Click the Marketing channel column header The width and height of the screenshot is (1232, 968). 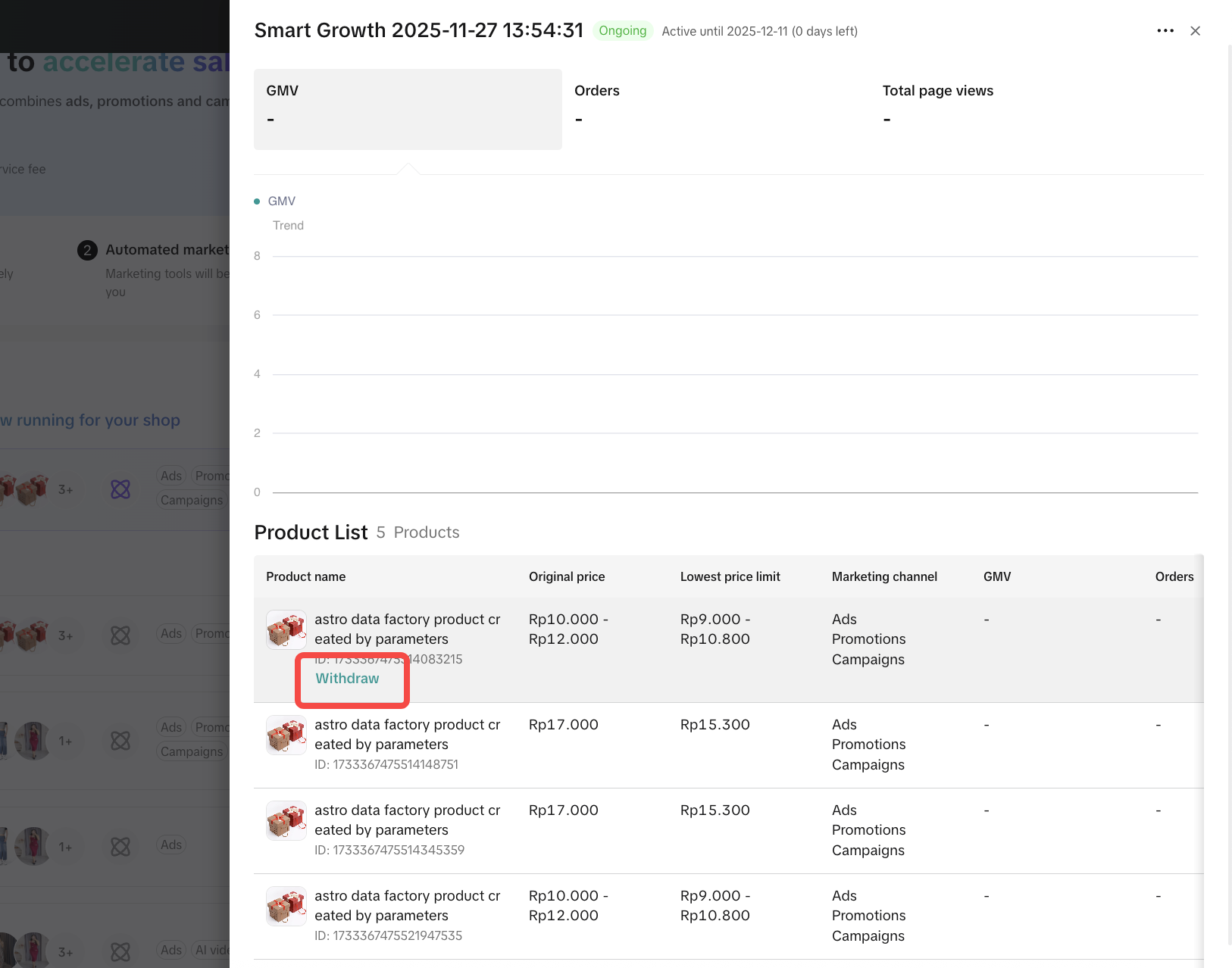point(884,577)
